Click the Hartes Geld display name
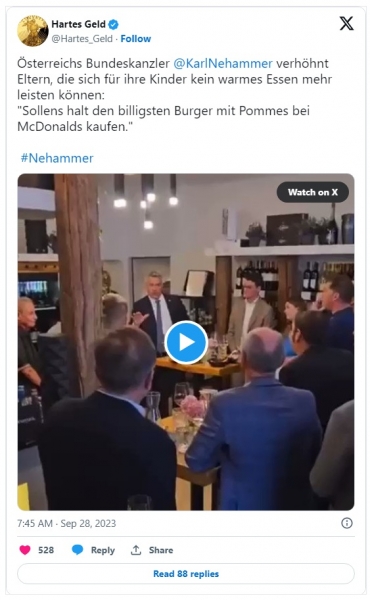The image size is (370, 600). (78, 24)
